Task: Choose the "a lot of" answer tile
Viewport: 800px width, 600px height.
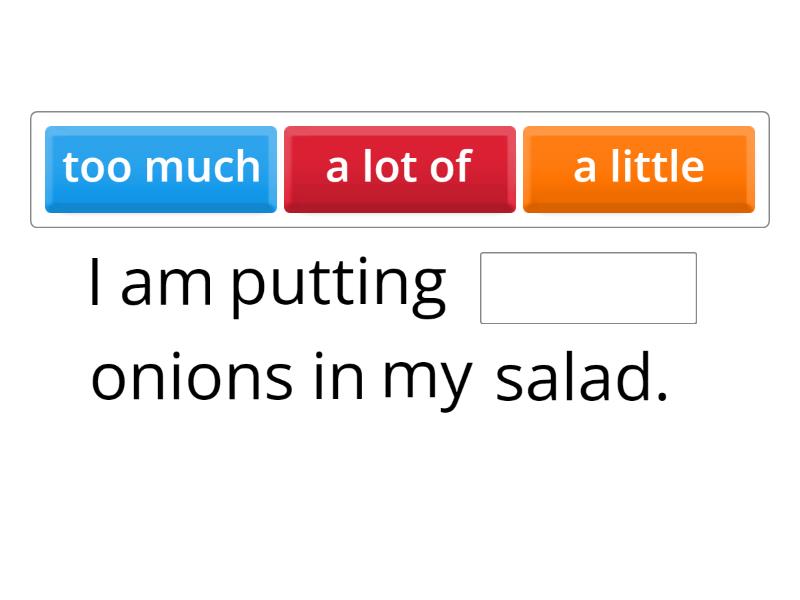Action: [x=399, y=168]
